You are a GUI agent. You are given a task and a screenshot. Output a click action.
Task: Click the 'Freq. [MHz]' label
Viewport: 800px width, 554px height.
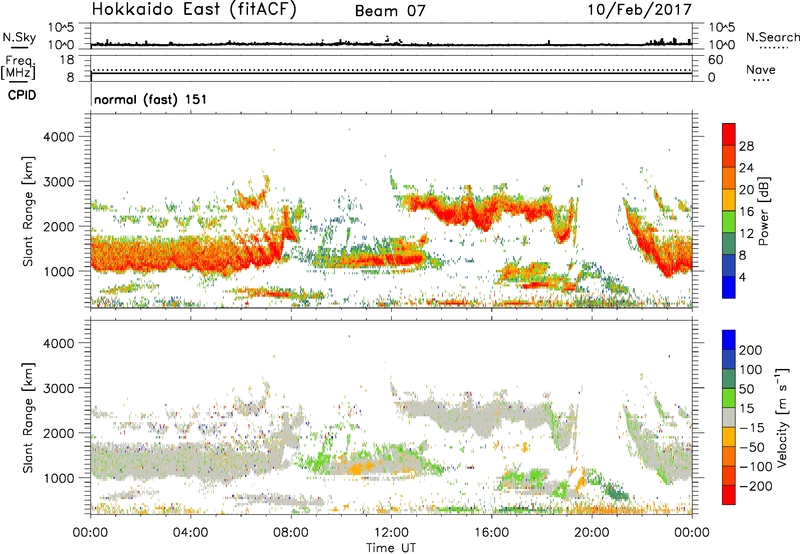pos(18,67)
